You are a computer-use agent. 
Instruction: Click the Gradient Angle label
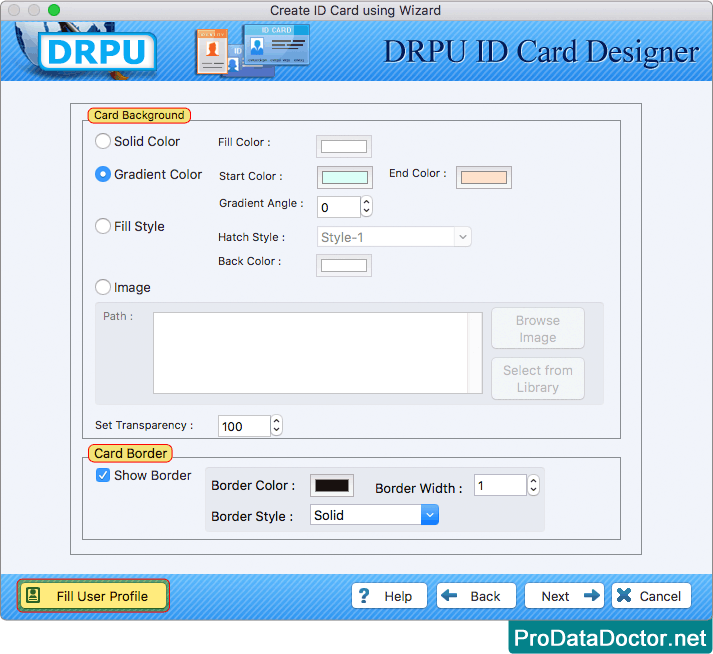click(x=261, y=203)
